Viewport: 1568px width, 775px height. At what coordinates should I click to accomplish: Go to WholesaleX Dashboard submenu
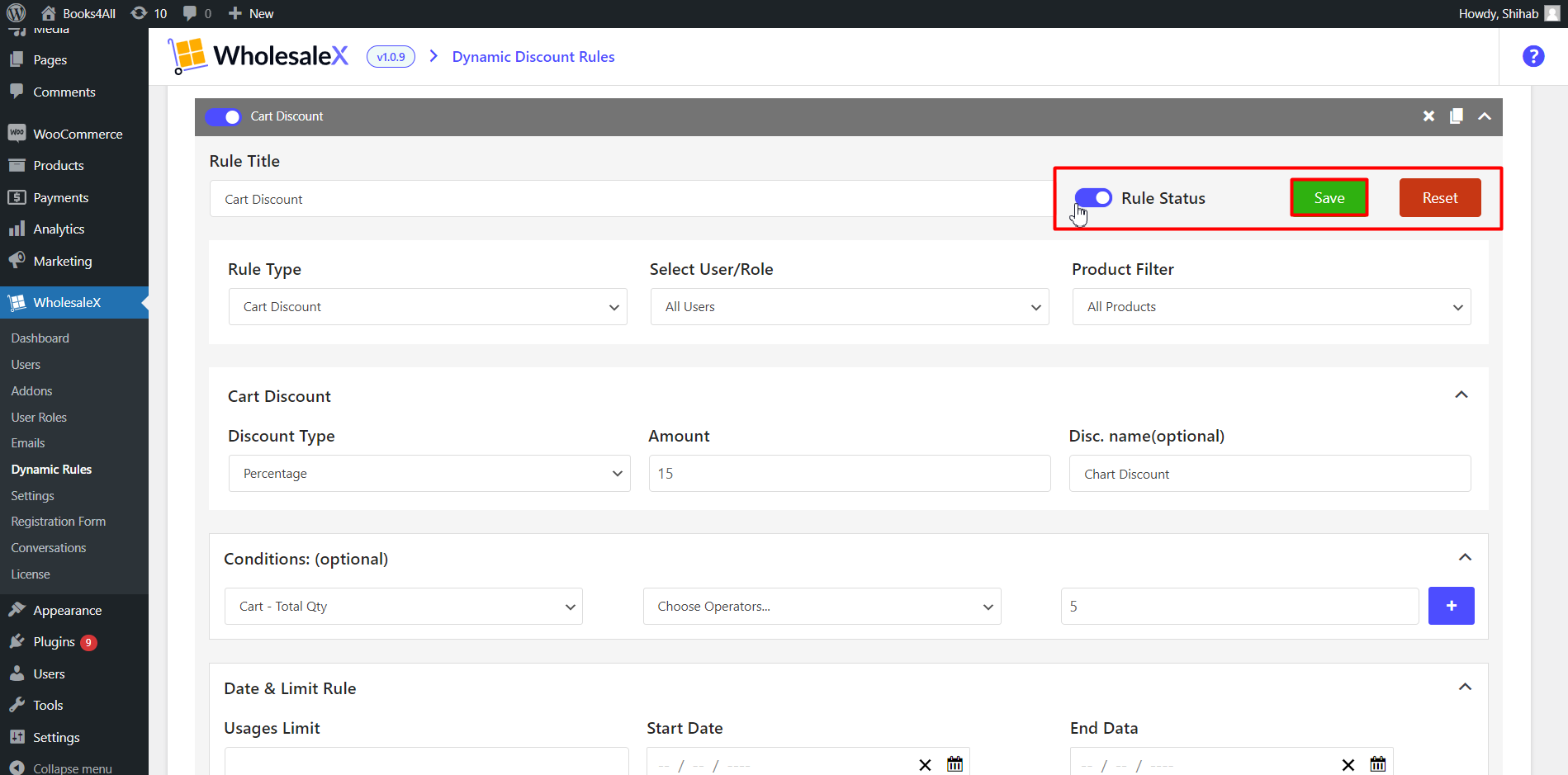point(40,338)
